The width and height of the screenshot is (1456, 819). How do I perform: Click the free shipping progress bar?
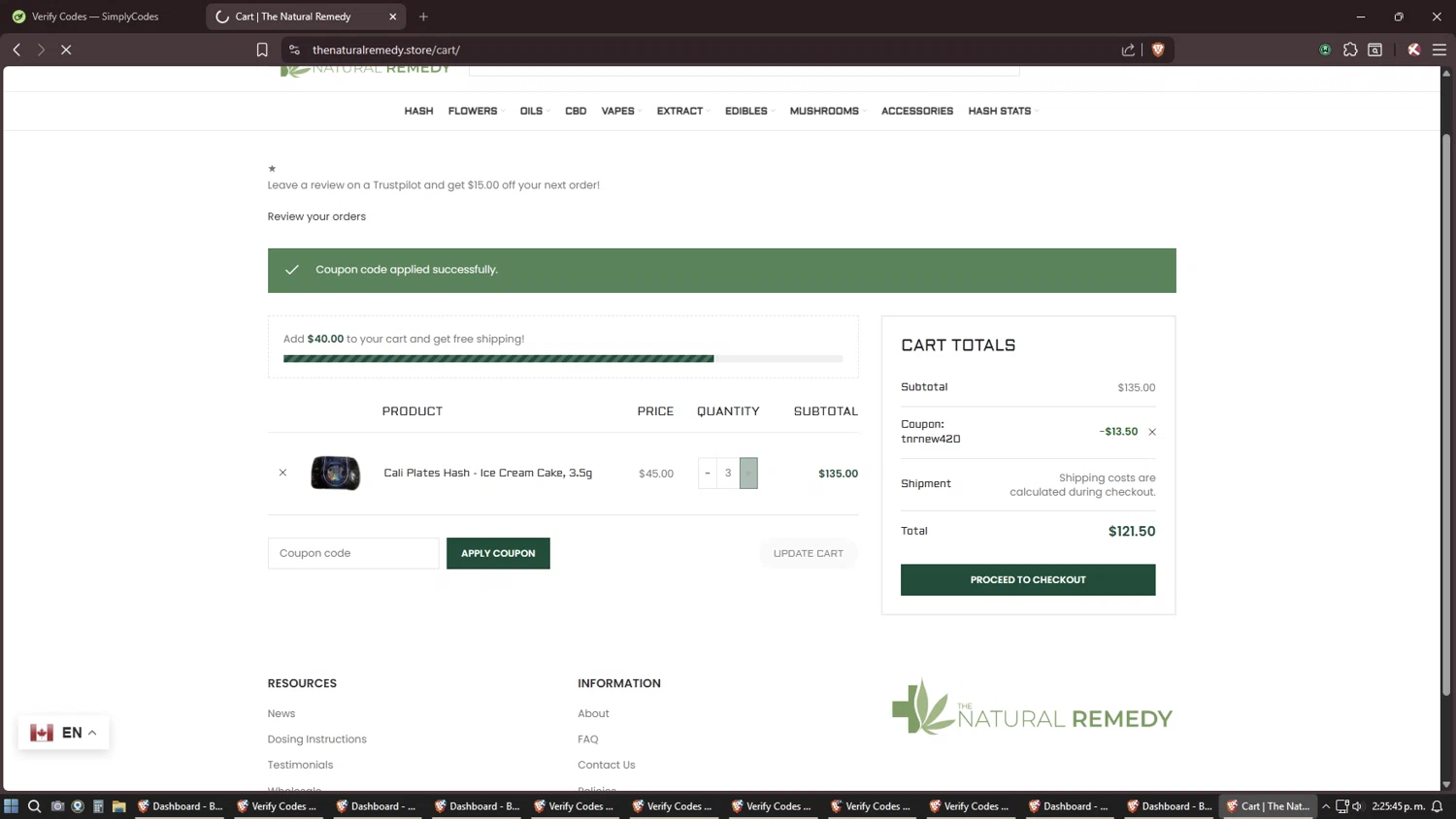coord(563,358)
